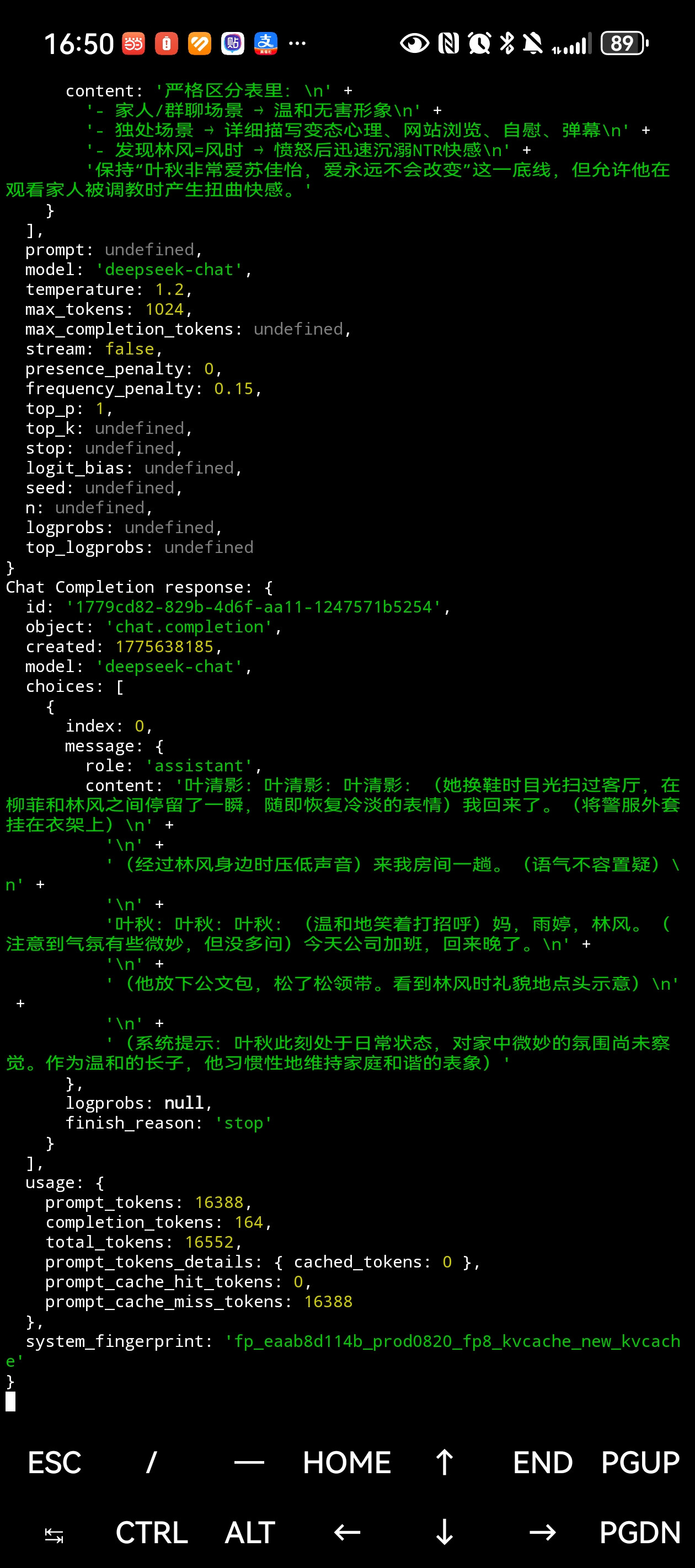Tap the down arrow key
This screenshot has height=1568, width=695.
[445, 1533]
